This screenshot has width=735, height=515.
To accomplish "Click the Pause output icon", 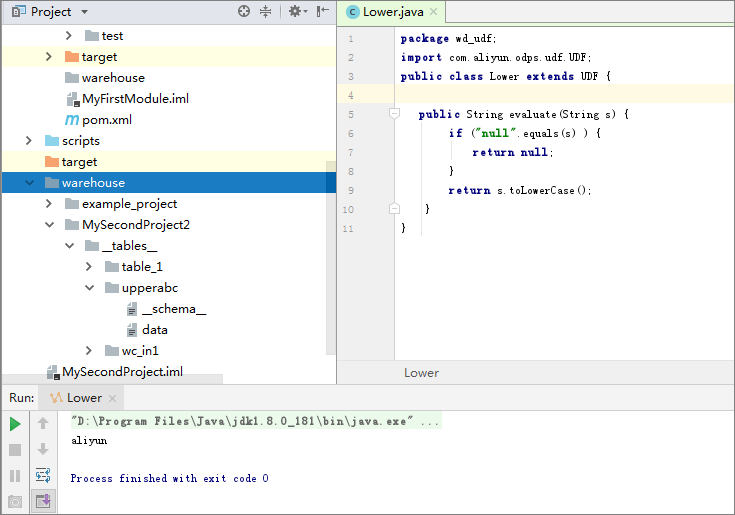I will click(15, 476).
